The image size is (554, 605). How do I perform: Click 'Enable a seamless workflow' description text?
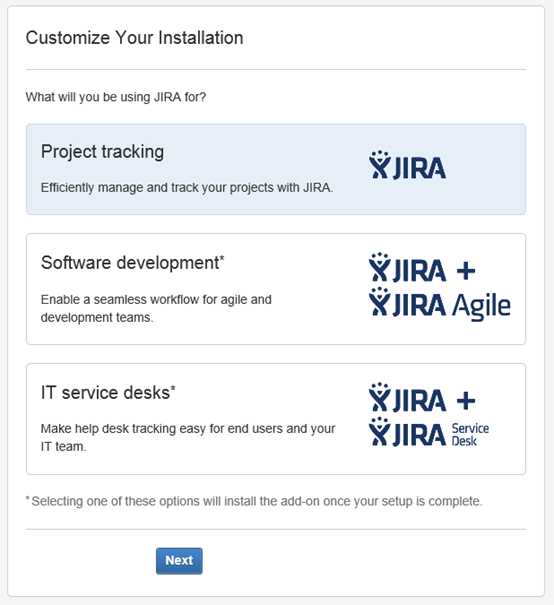(x=156, y=308)
